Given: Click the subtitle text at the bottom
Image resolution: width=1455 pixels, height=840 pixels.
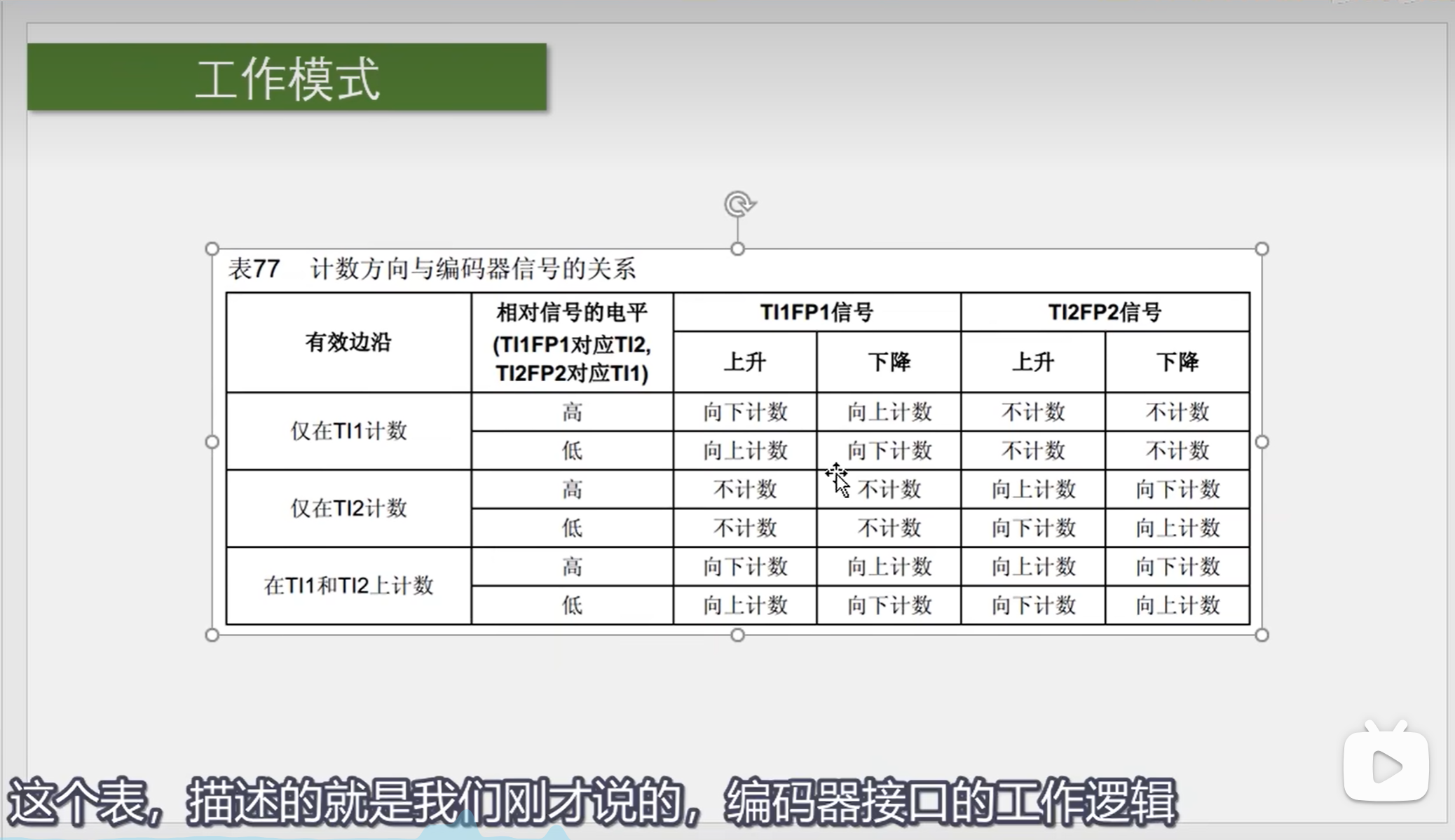Looking at the screenshot, I should [592, 801].
